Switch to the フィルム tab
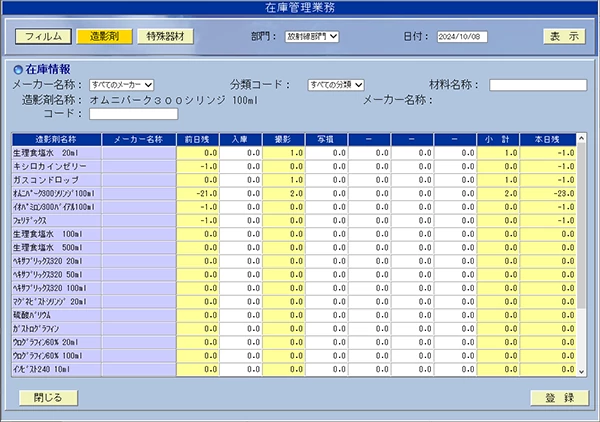 [x=43, y=36]
